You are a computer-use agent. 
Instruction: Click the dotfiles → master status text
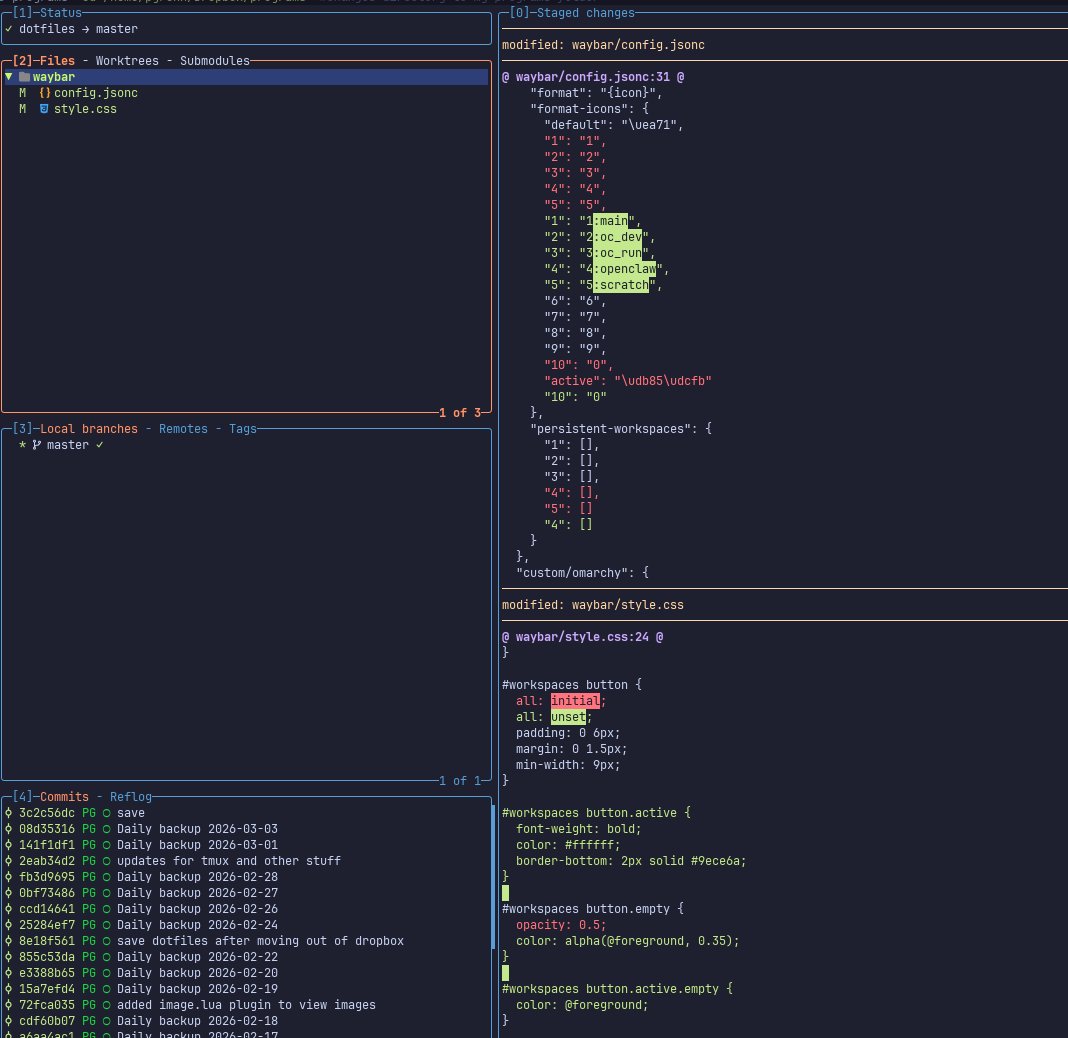[x=78, y=29]
